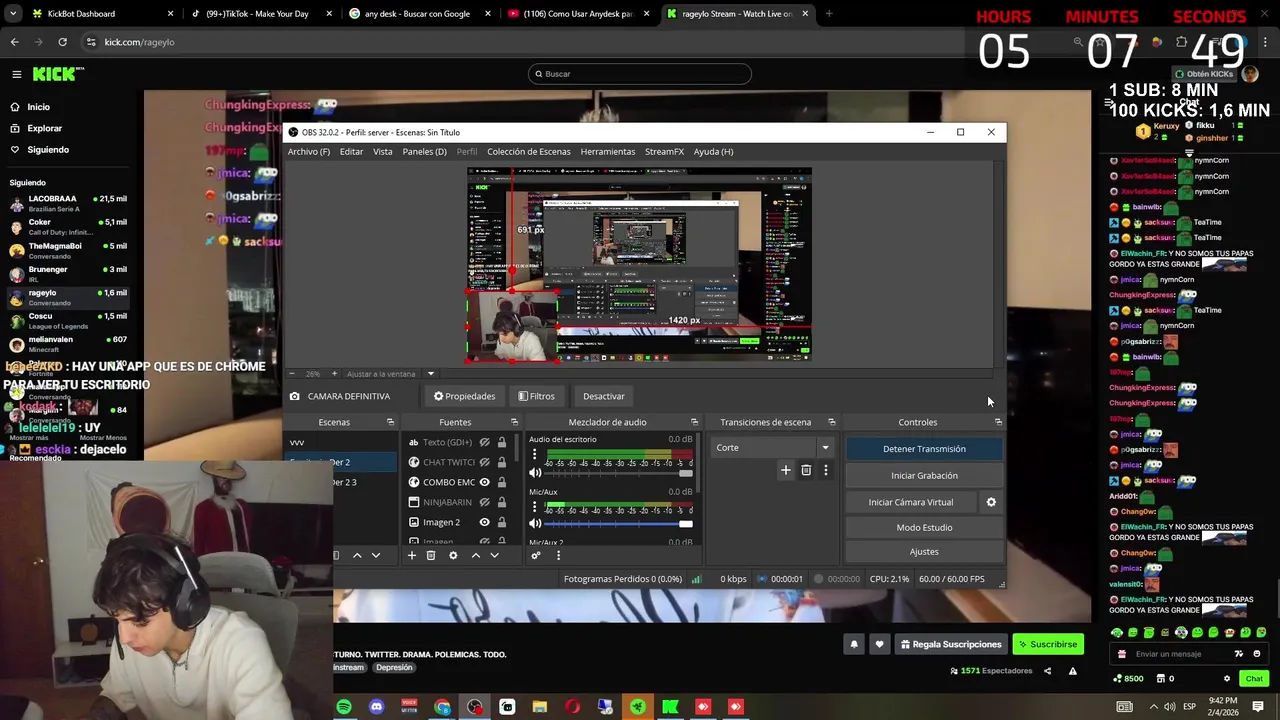Click the Kick notifications bell icon
The height and width of the screenshot is (720, 1280).
click(854, 644)
